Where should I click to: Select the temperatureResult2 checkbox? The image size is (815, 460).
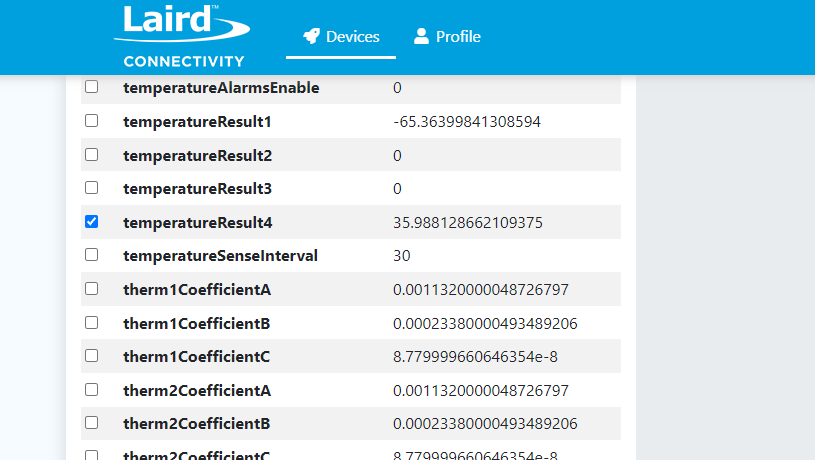[x=92, y=155]
